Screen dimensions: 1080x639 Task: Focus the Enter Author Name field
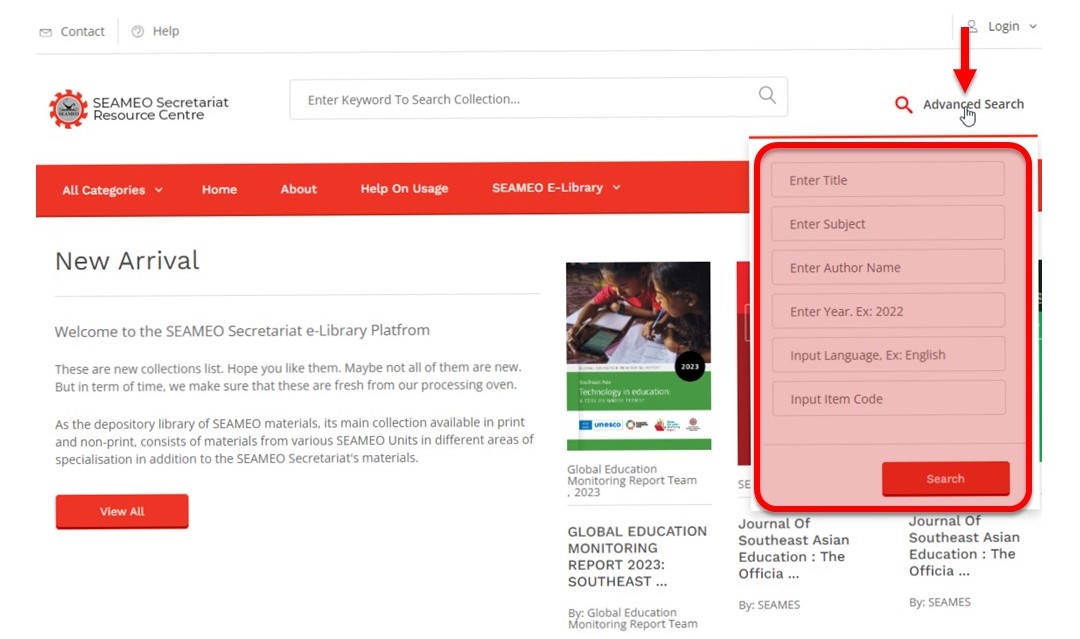pos(888,267)
